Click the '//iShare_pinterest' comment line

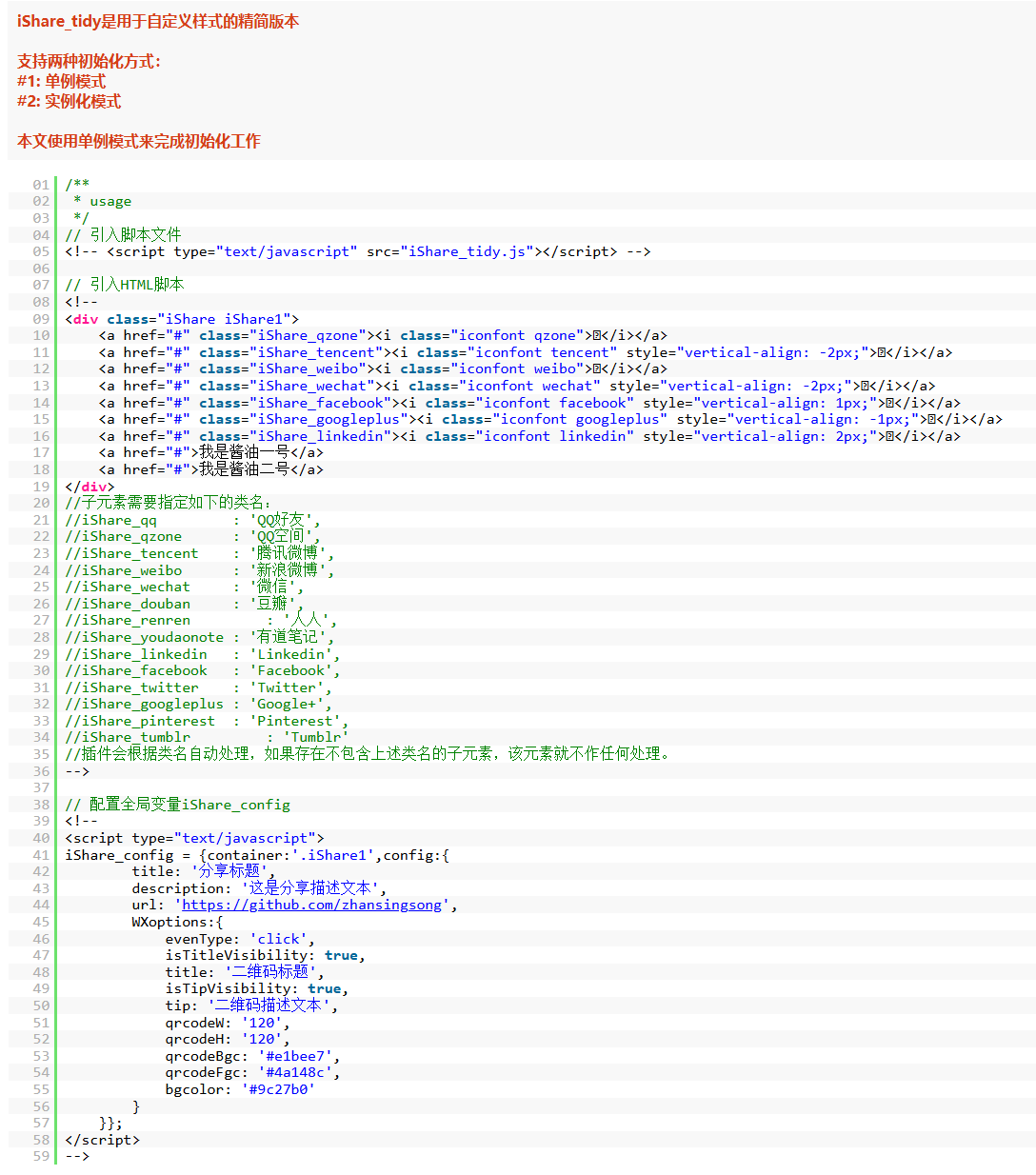207,721
